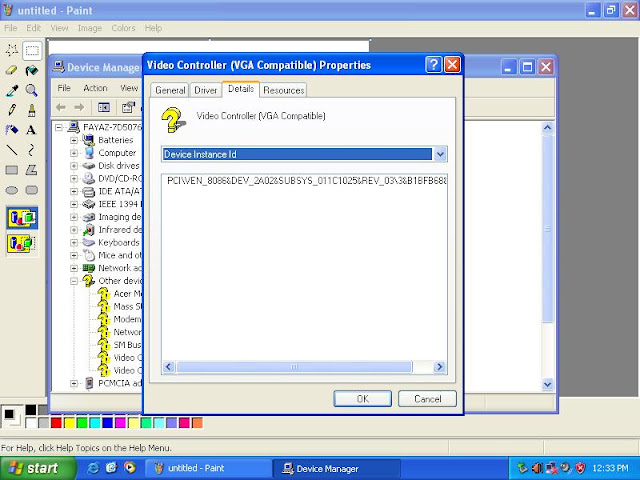Screen dimensions: 640x480
Task: Select the PCI\VEN_8086 device instance value
Action: (x=307, y=181)
